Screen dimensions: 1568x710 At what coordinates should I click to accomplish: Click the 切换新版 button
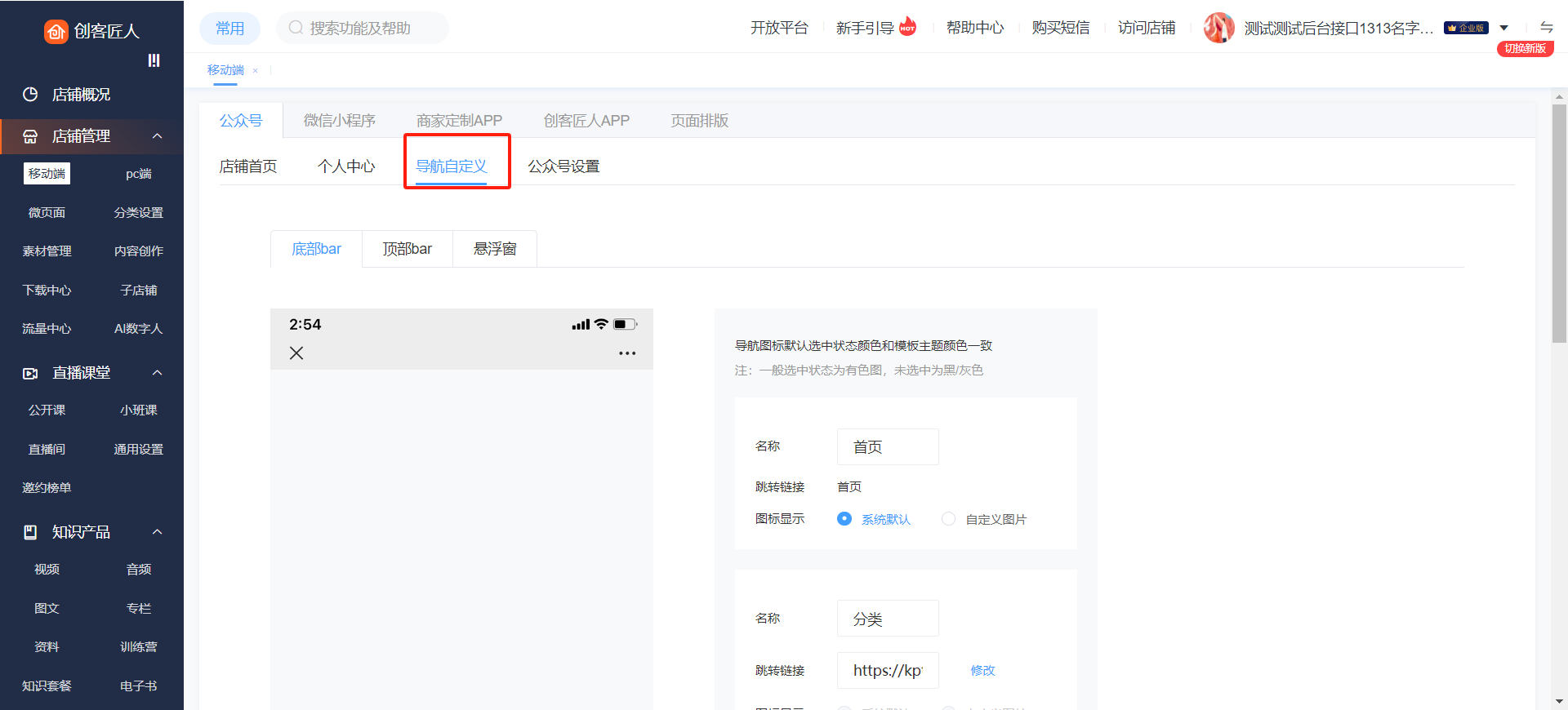1525,49
